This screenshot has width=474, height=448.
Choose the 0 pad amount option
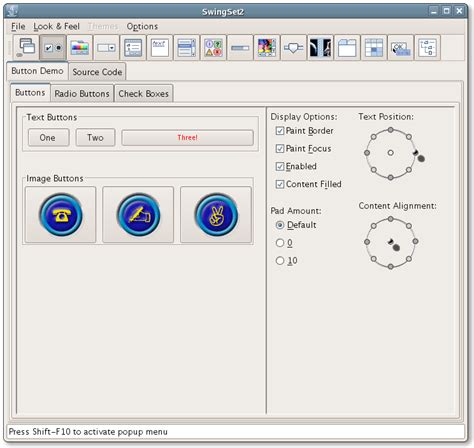280,243
